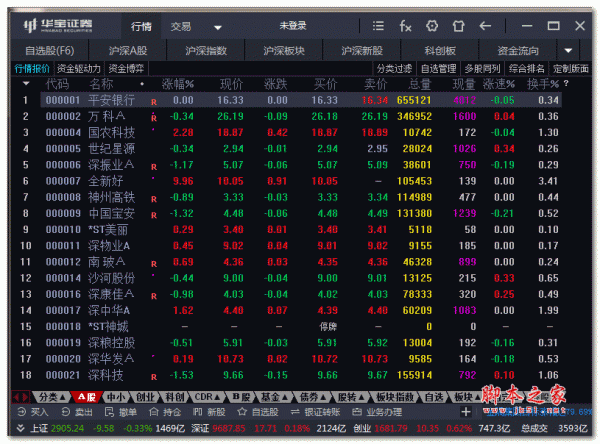Select the 板块指数 bottom tab
600x444 pixels.
(x=395, y=397)
